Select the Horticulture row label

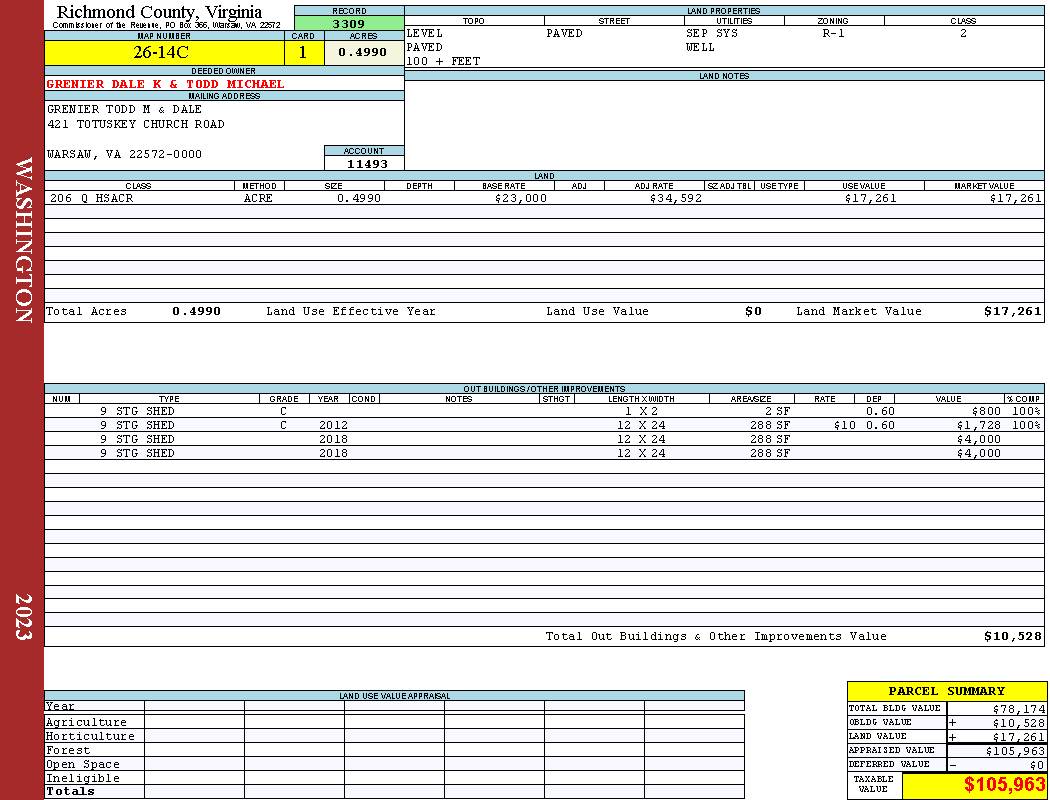click(x=90, y=736)
